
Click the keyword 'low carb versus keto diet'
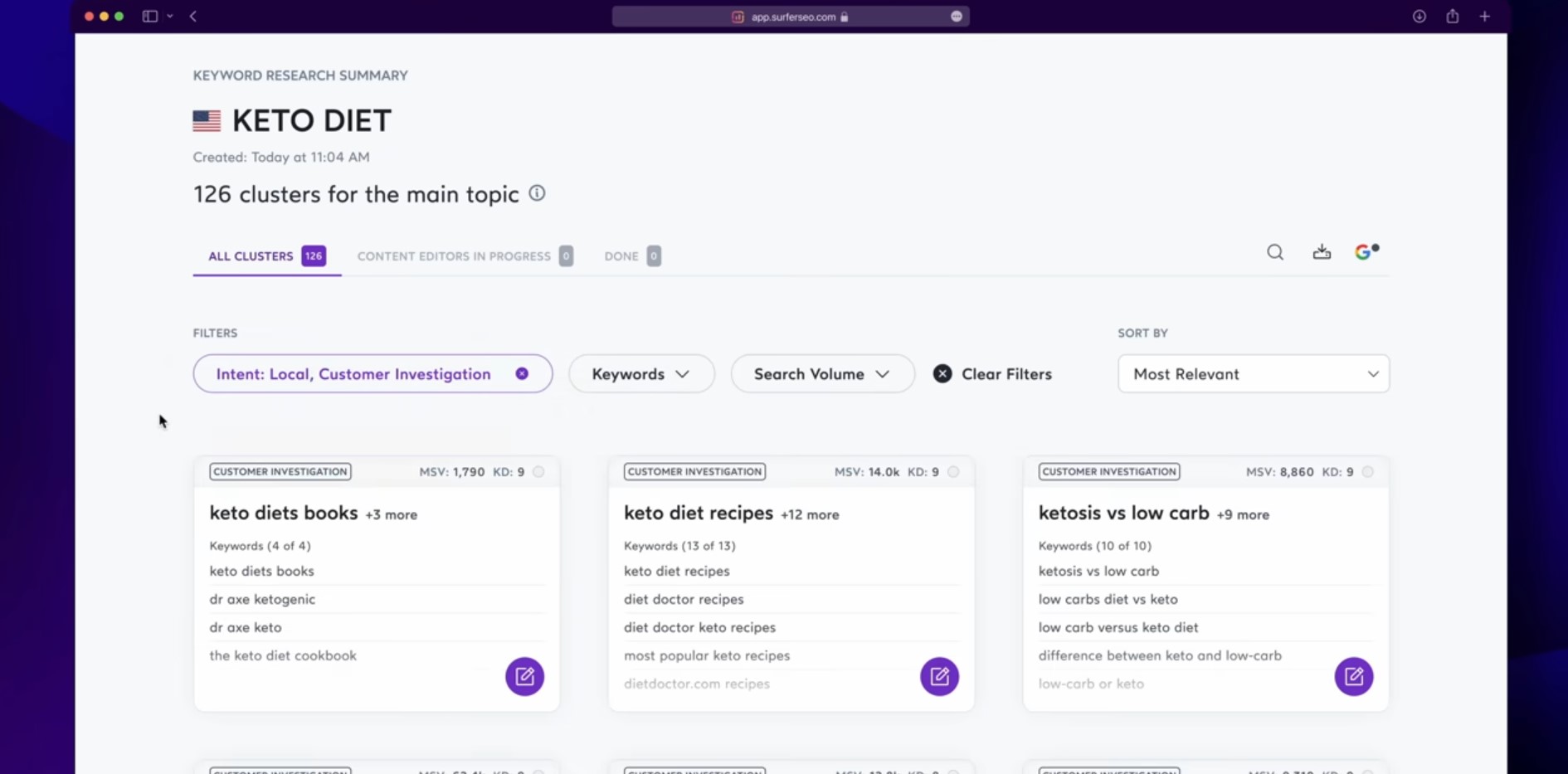point(1118,627)
